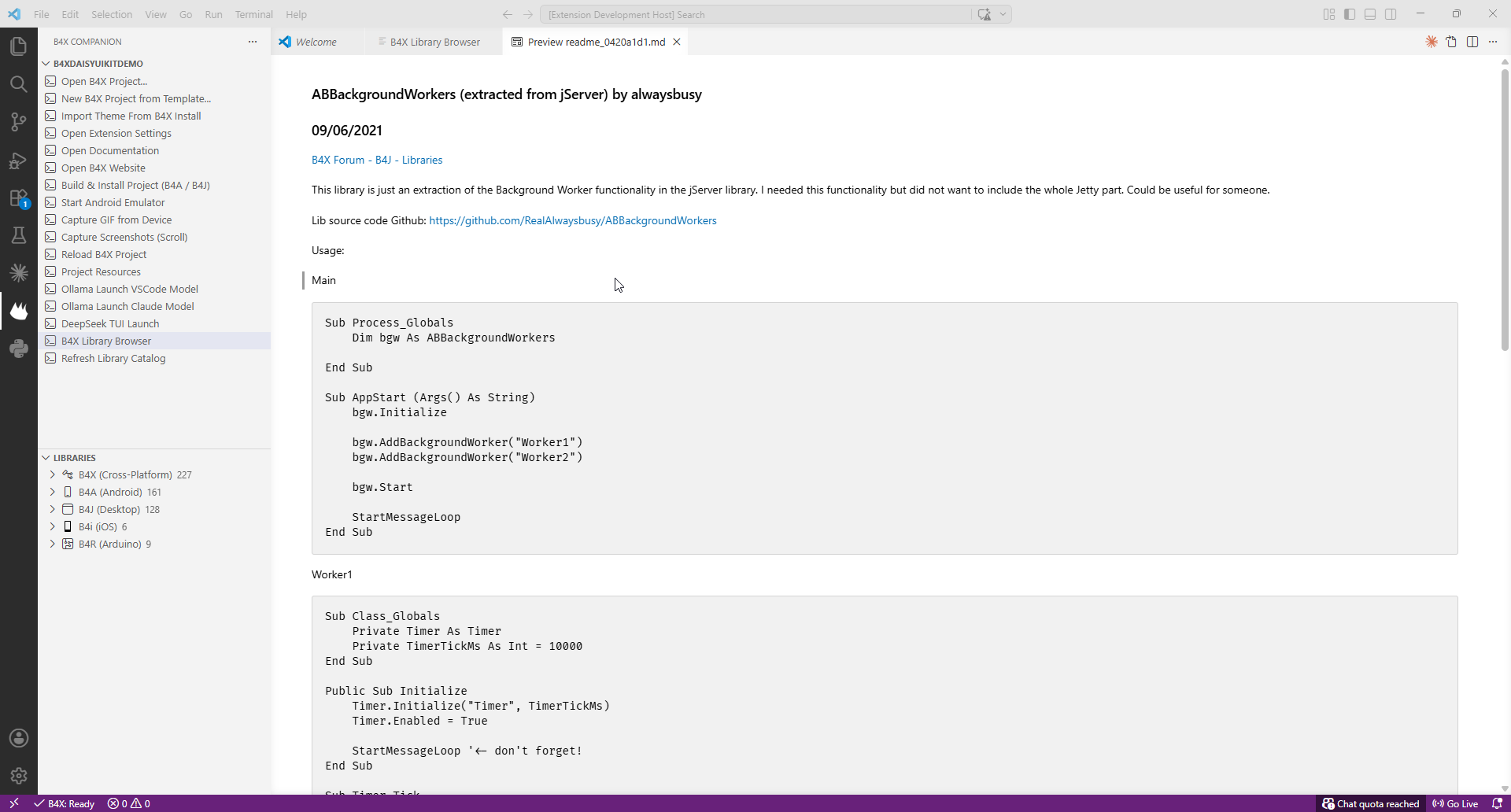1511x812 pixels.
Task: Open problems panel via errors and warnings count
Action: [x=129, y=803]
